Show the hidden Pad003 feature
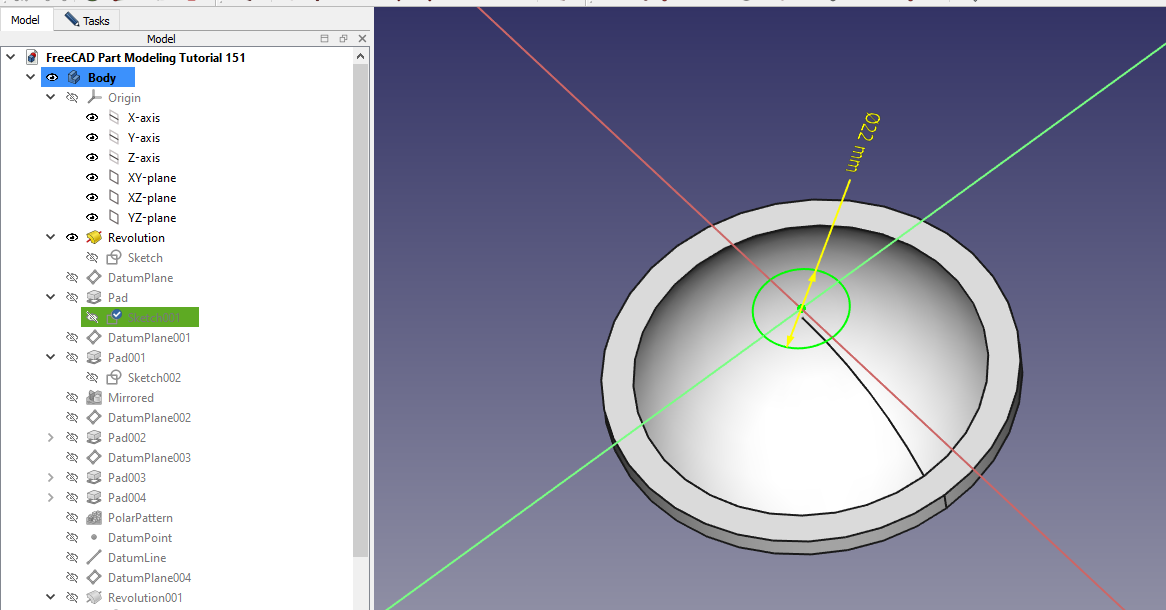This screenshot has width=1166, height=610. [x=72, y=478]
